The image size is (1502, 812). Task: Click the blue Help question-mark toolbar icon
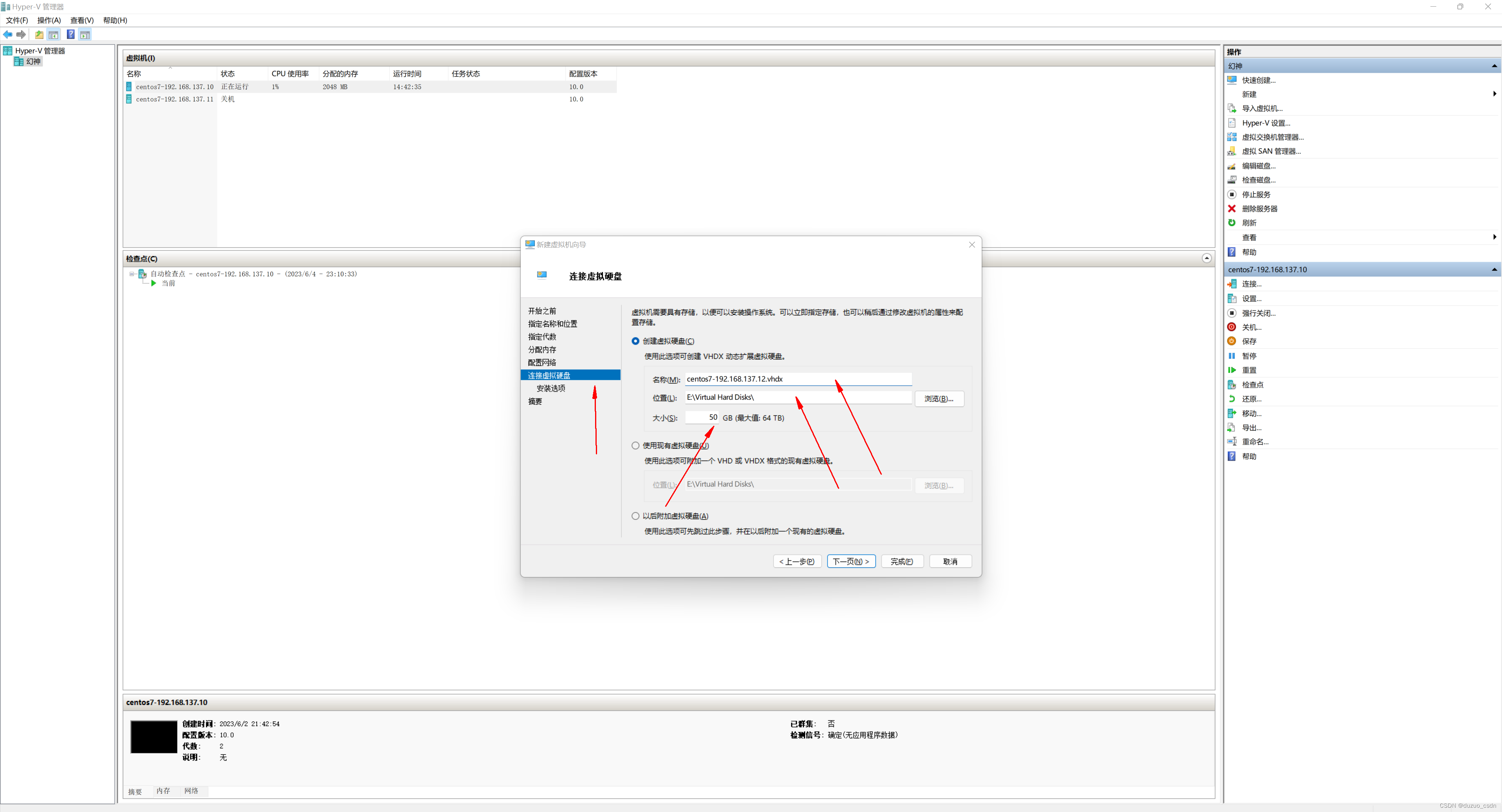click(x=70, y=35)
